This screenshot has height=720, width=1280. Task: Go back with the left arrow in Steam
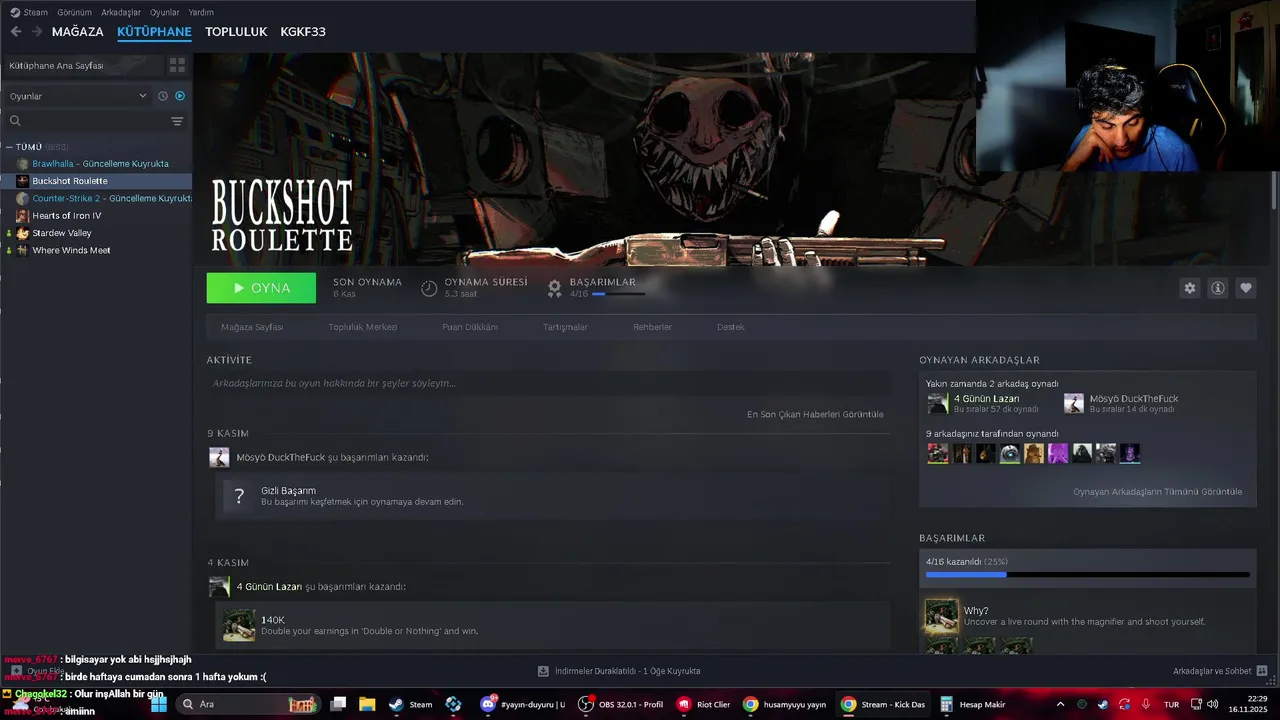click(x=16, y=32)
